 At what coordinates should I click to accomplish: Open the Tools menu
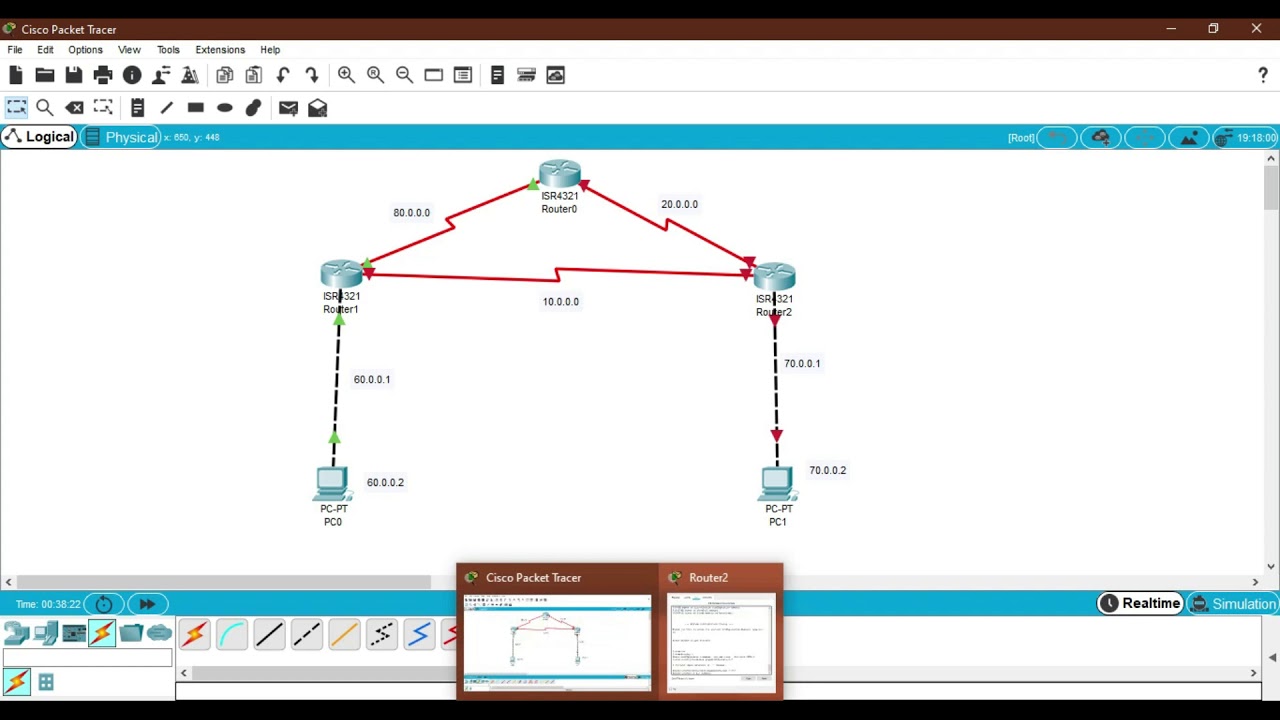coord(168,49)
